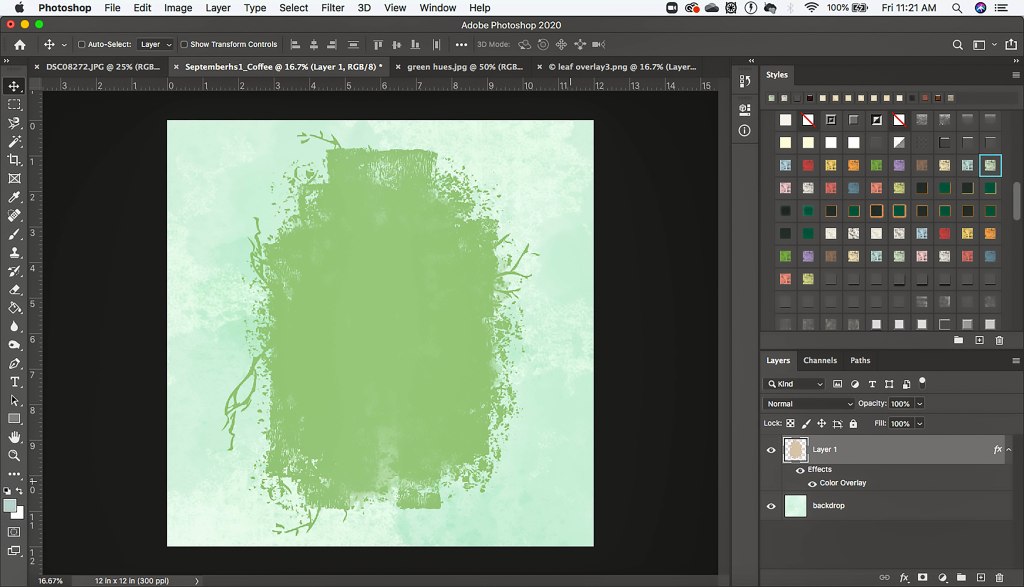Select the Crop tool

coord(14,160)
